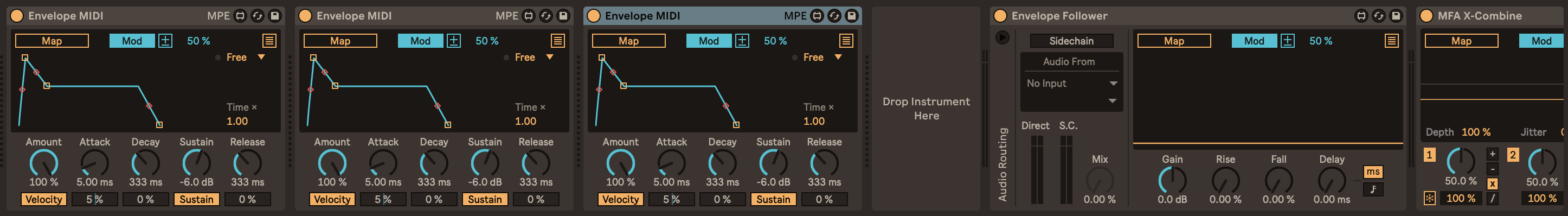The width and height of the screenshot is (1568, 216).
Task: Click Map button in second Envelope MIDI
Action: [340, 41]
